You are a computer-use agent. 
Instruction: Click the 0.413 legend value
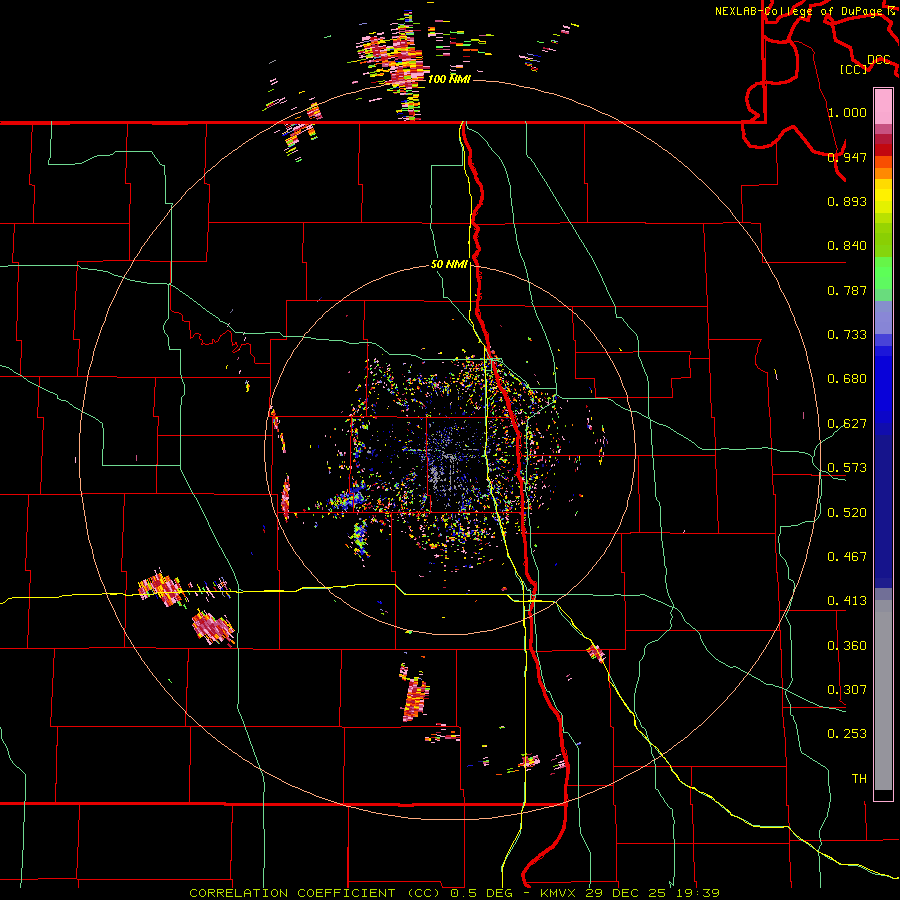[847, 601]
